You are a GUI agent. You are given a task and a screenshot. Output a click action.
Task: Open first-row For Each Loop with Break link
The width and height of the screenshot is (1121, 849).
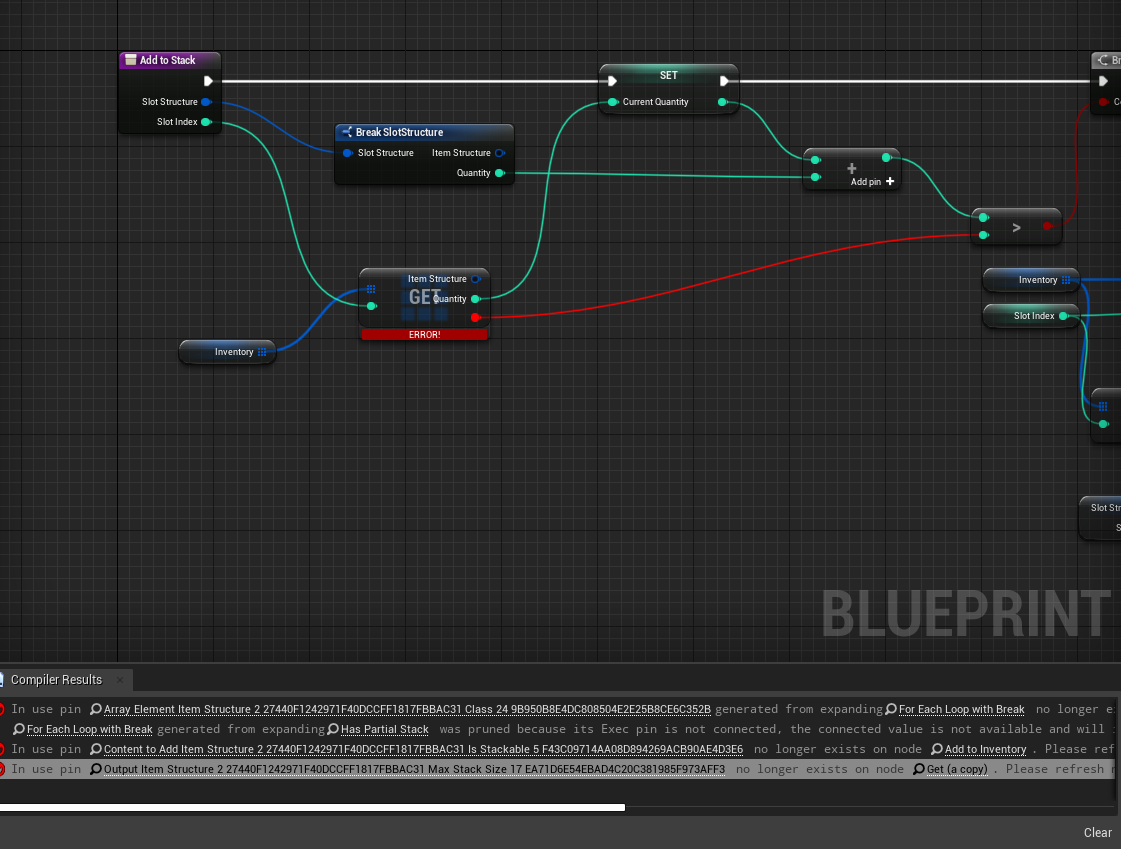point(962,710)
